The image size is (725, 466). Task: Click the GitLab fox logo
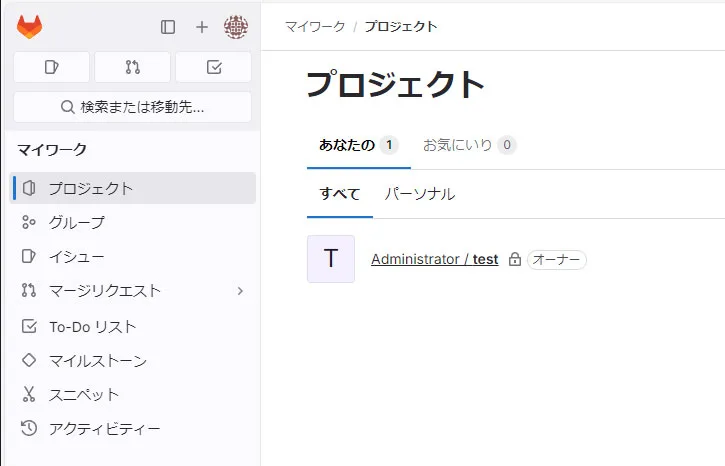click(x=30, y=26)
